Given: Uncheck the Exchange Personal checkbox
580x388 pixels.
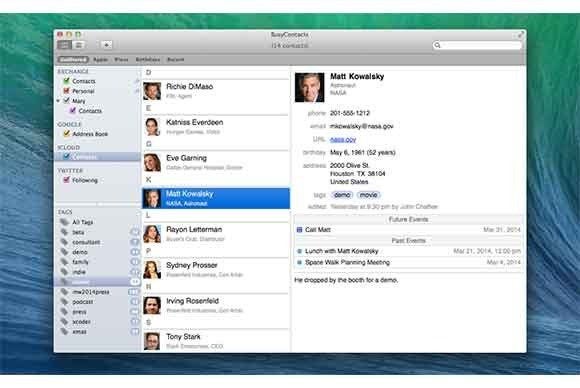Looking at the screenshot, I should coord(67,91).
